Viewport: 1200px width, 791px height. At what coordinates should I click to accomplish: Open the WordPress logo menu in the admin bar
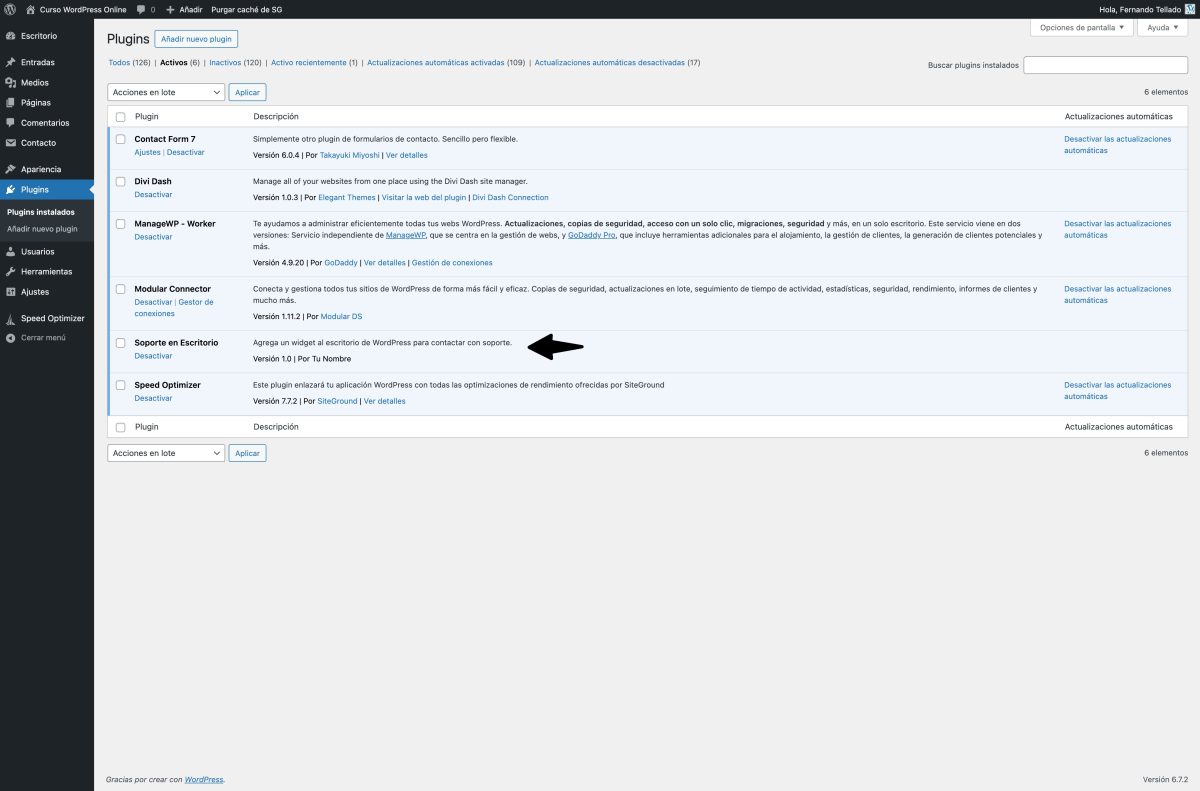tap(12, 9)
